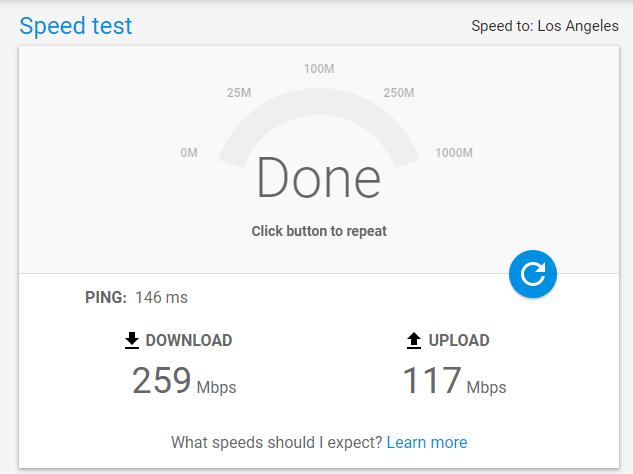Click the PING label
This screenshot has width=633, height=474.
point(106,297)
